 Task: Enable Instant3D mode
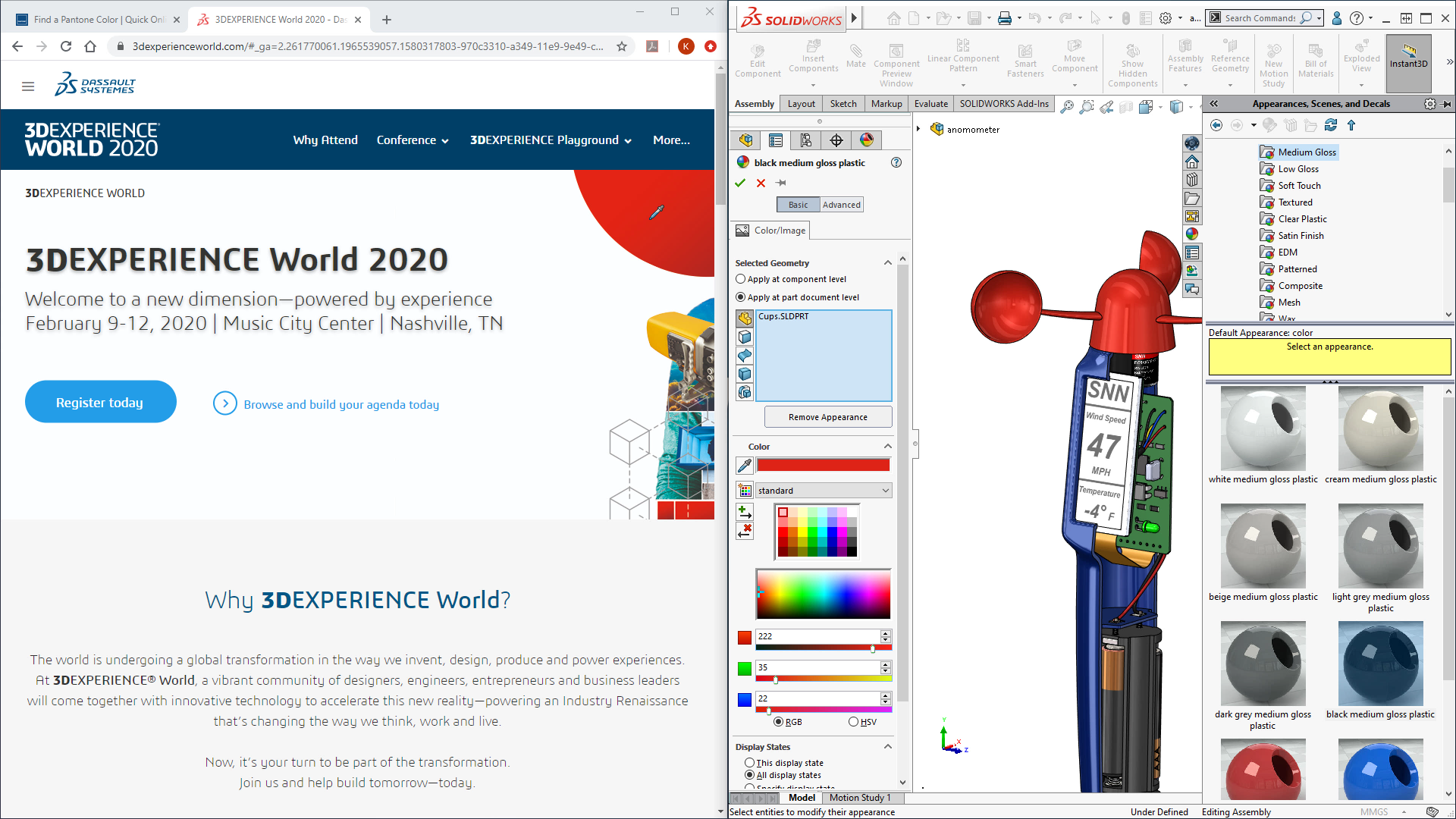(x=1409, y=61)
